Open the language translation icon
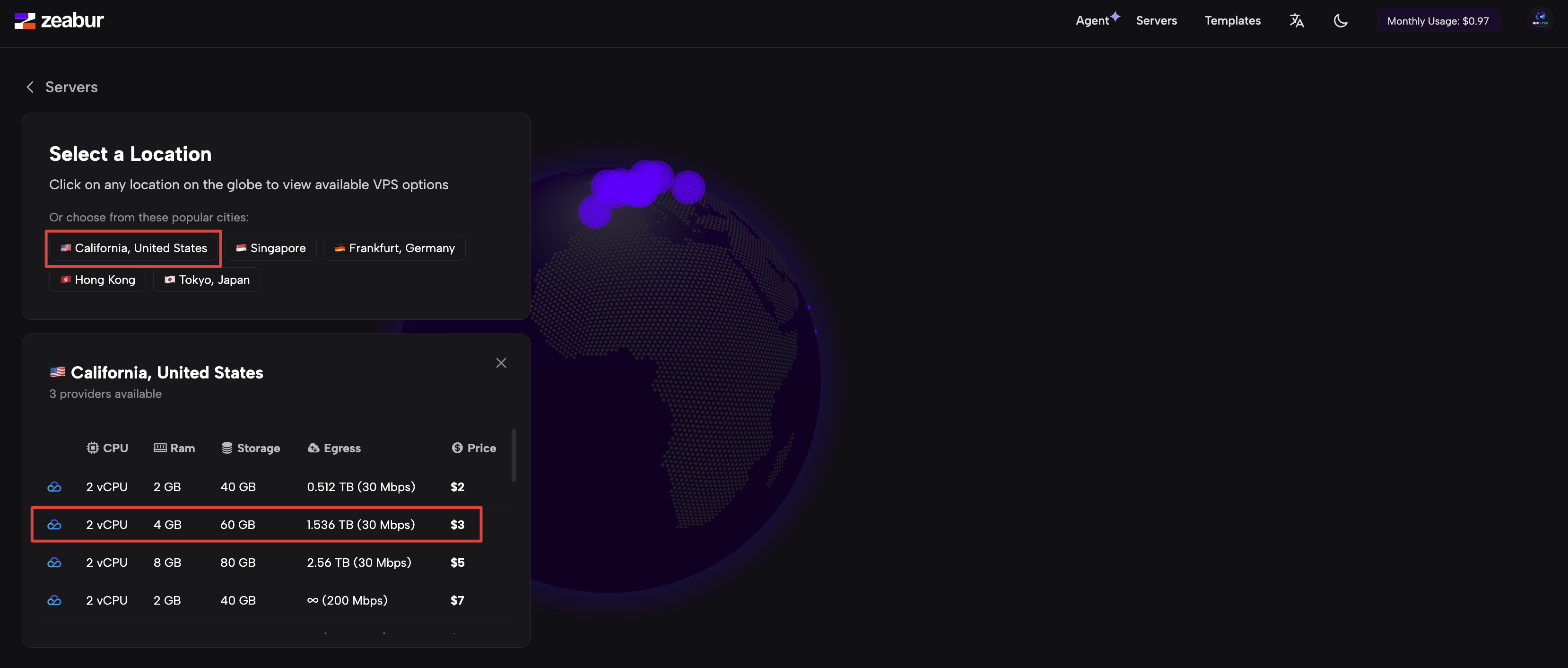1568x668 pixels. click(1297, 21)
